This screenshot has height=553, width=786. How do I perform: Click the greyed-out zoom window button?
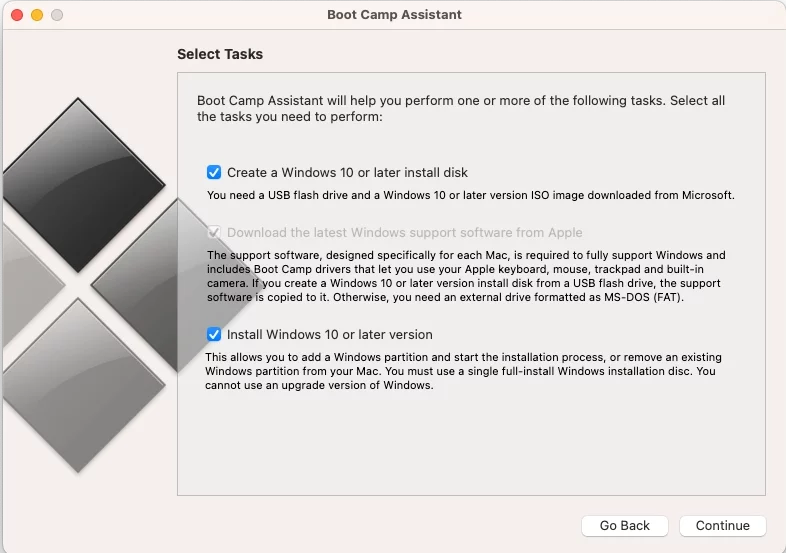tap(57, 15)
